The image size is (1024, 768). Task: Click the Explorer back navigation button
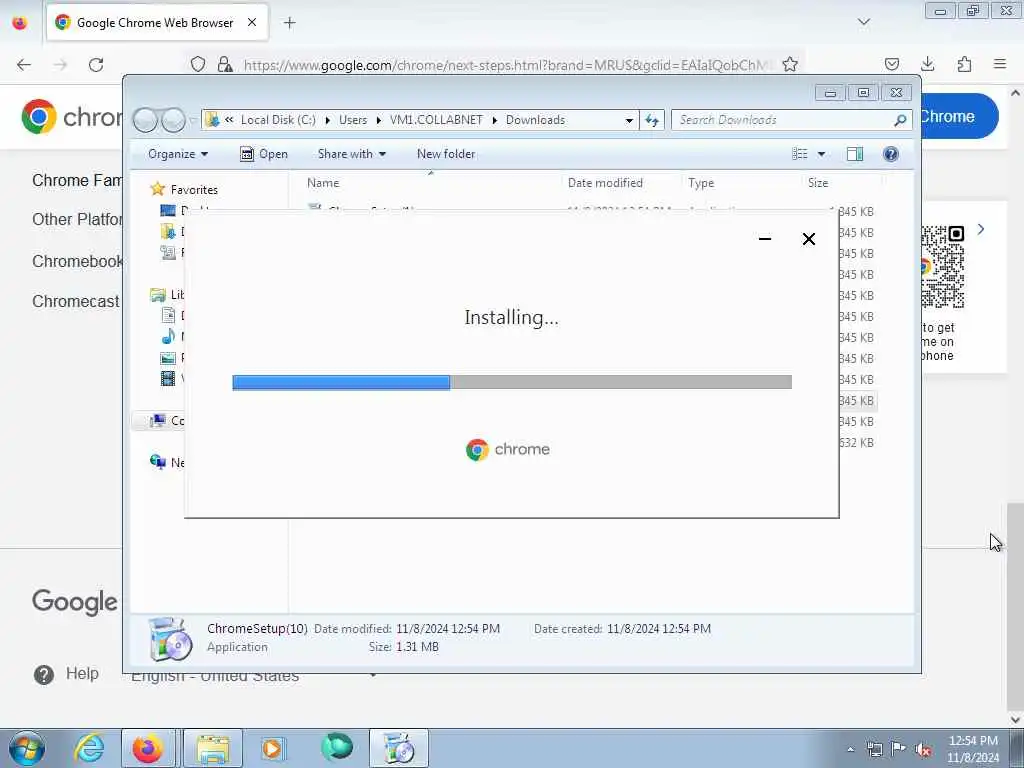tap(146, 120)
